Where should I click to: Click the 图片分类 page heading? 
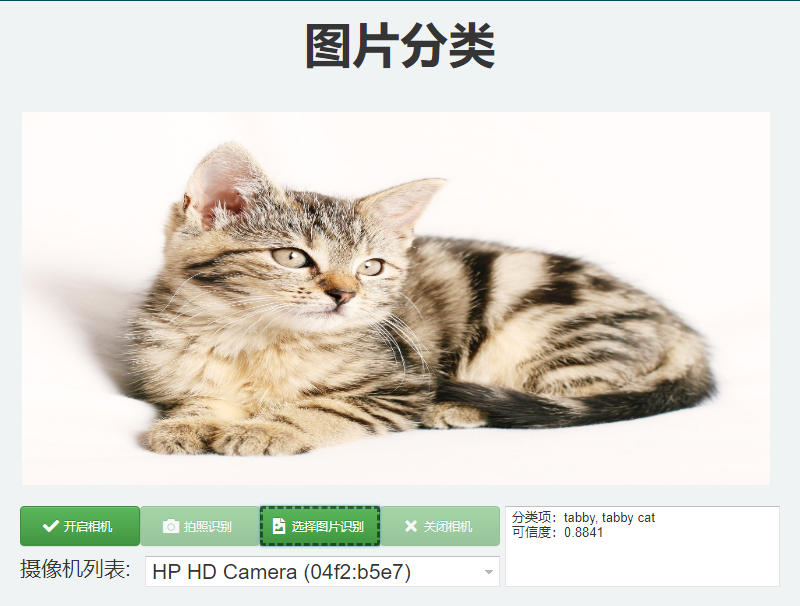[x=400, y=46]
